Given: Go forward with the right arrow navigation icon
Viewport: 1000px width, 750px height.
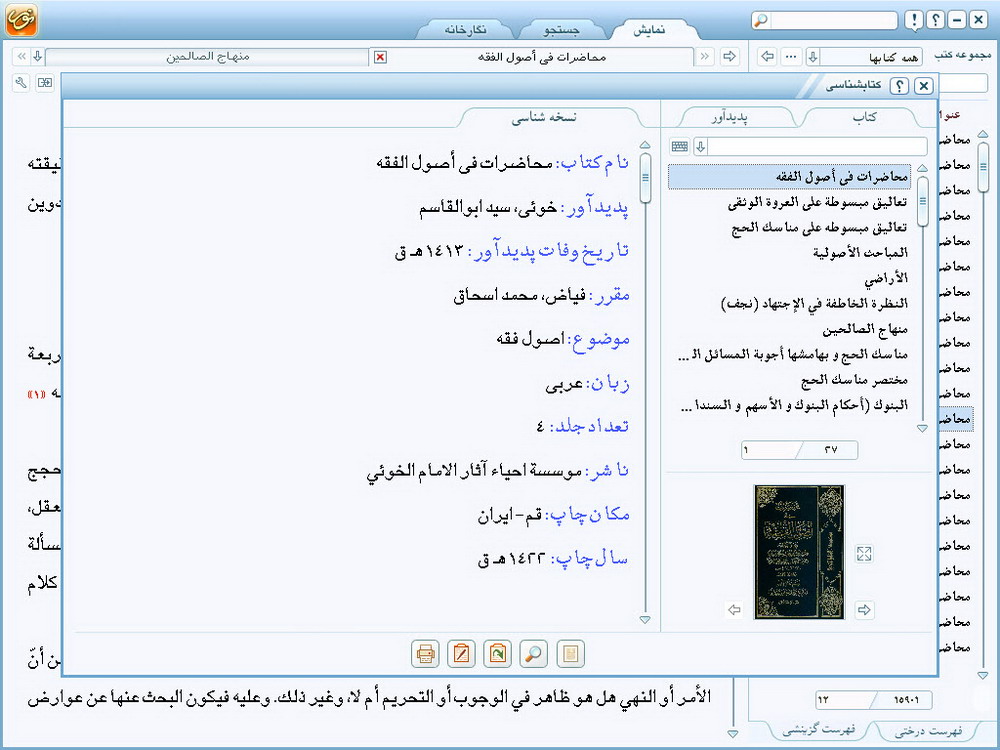Looking at the screenshot, I should point(730,57).
